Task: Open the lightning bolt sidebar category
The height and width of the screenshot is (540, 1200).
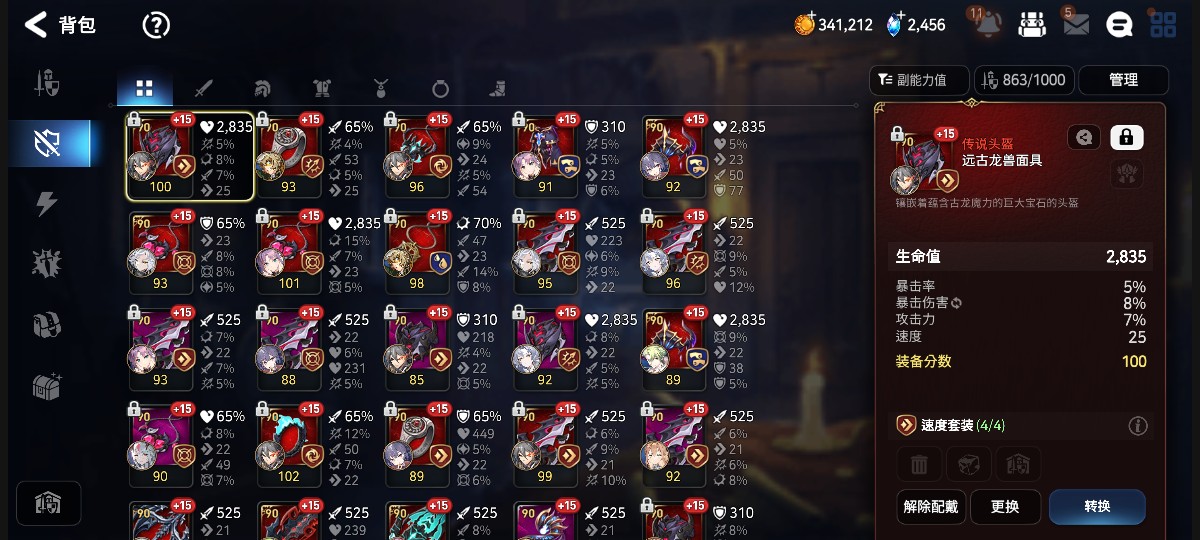Action: tap(47, 204)
